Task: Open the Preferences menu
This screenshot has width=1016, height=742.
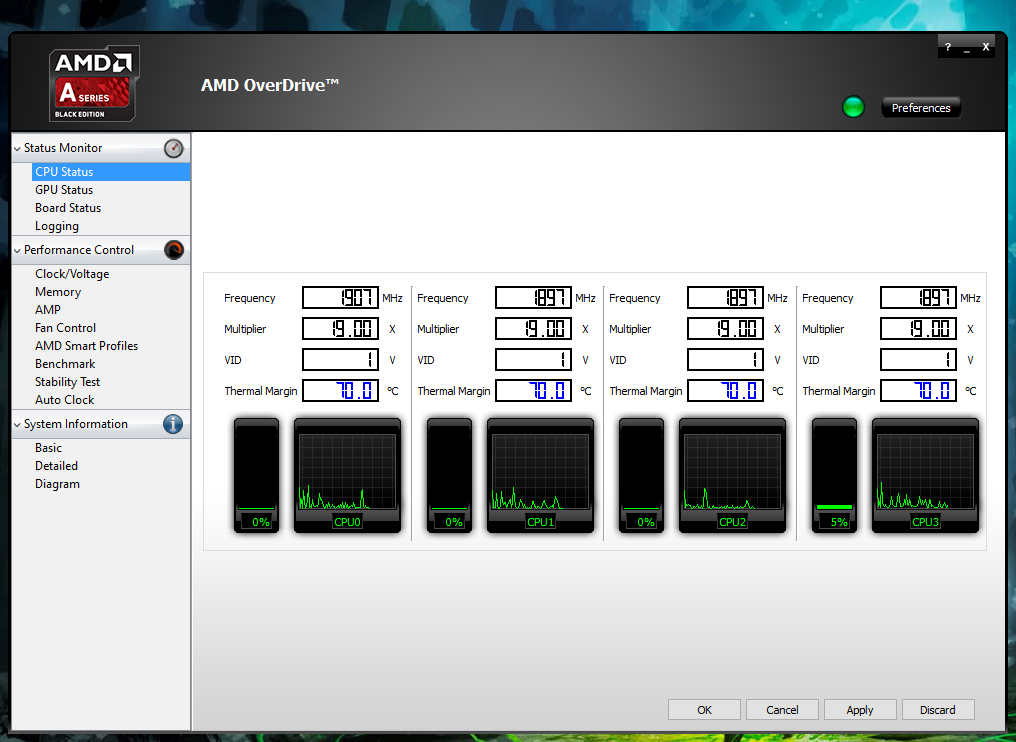Action: click(921, 108)
